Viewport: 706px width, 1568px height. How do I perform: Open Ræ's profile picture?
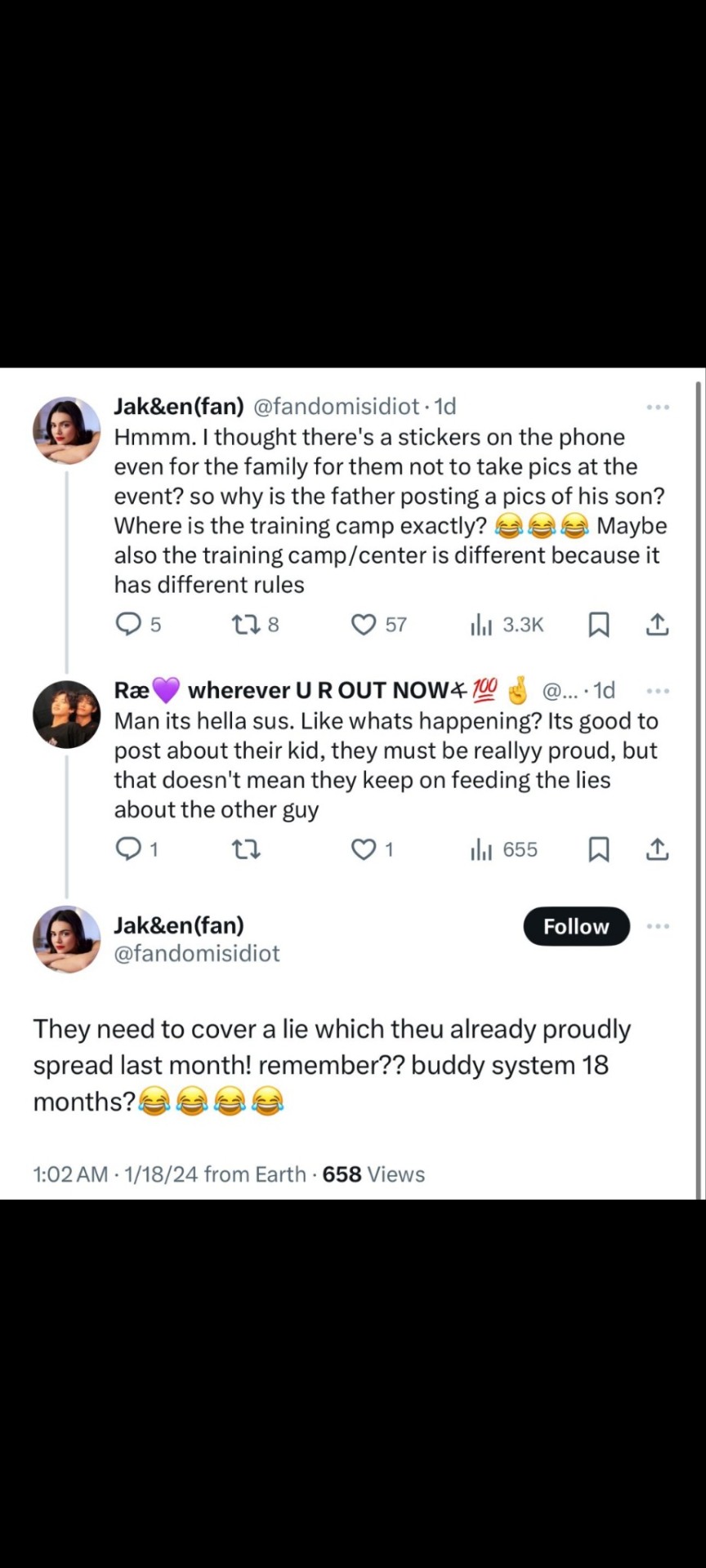coord(66,714)
